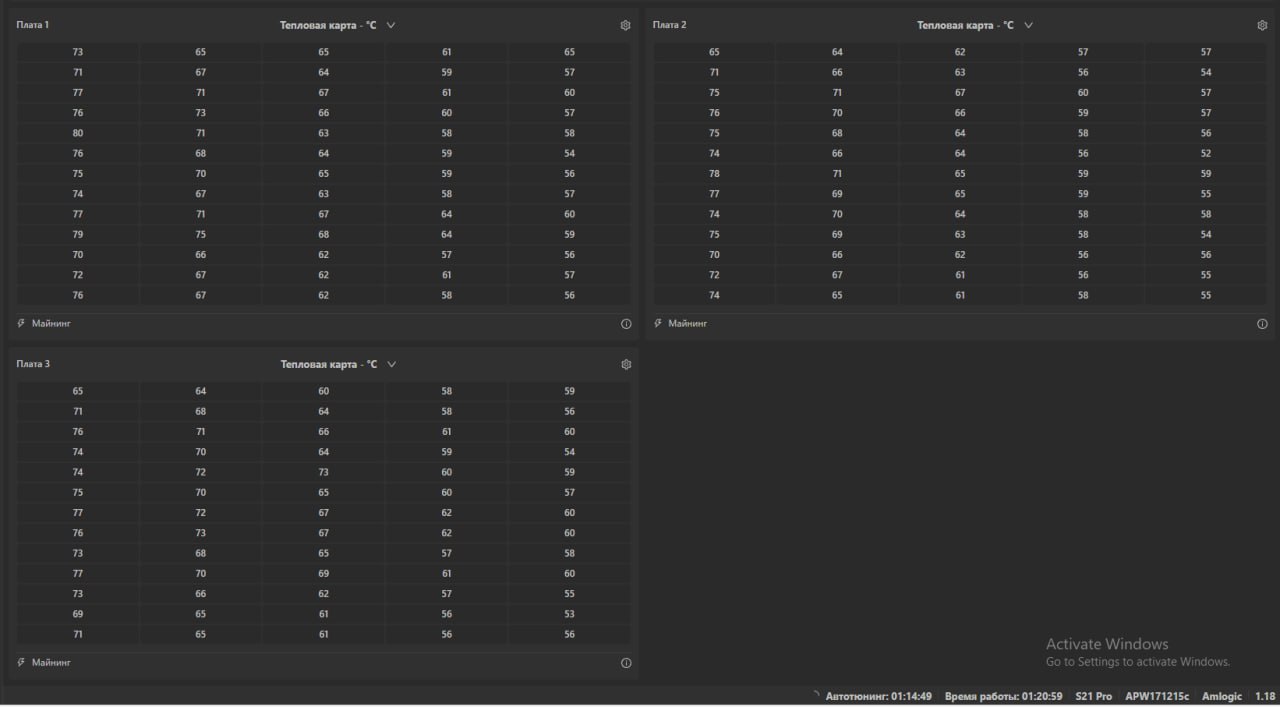
Task: Expand the Тепловая карта dropdown arrow in Плата 3
Action: [x=391, y=364]
